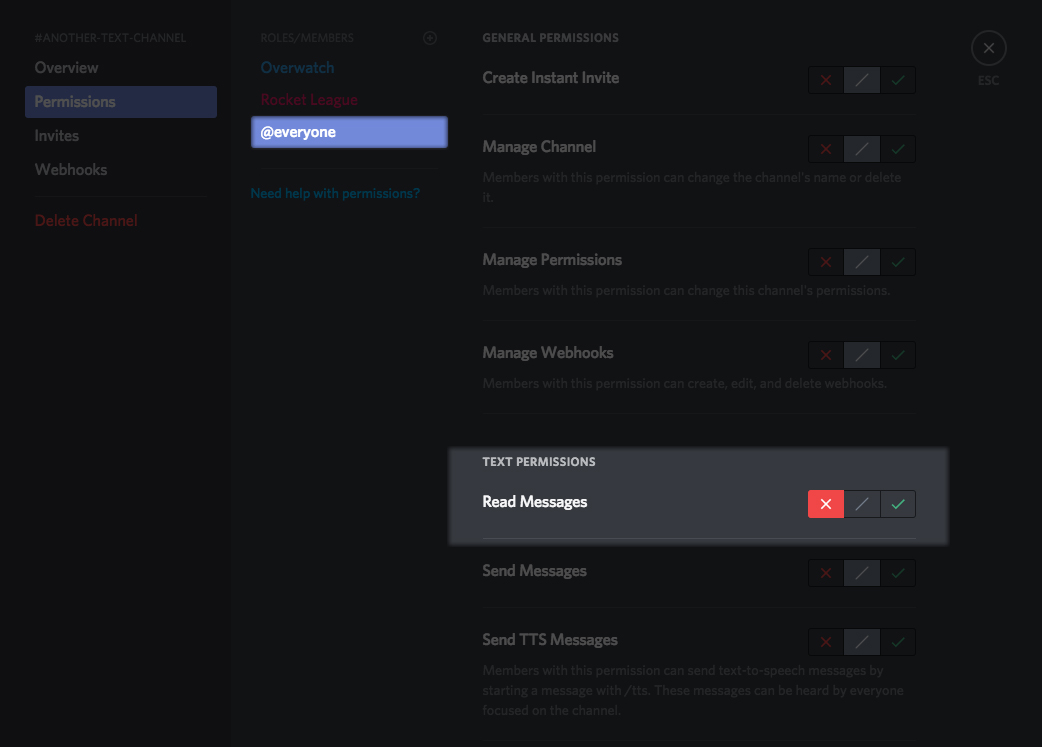Deny Create Instant Invite permission
This screenshot has width=1042, height=747.
tap(826, 80)
